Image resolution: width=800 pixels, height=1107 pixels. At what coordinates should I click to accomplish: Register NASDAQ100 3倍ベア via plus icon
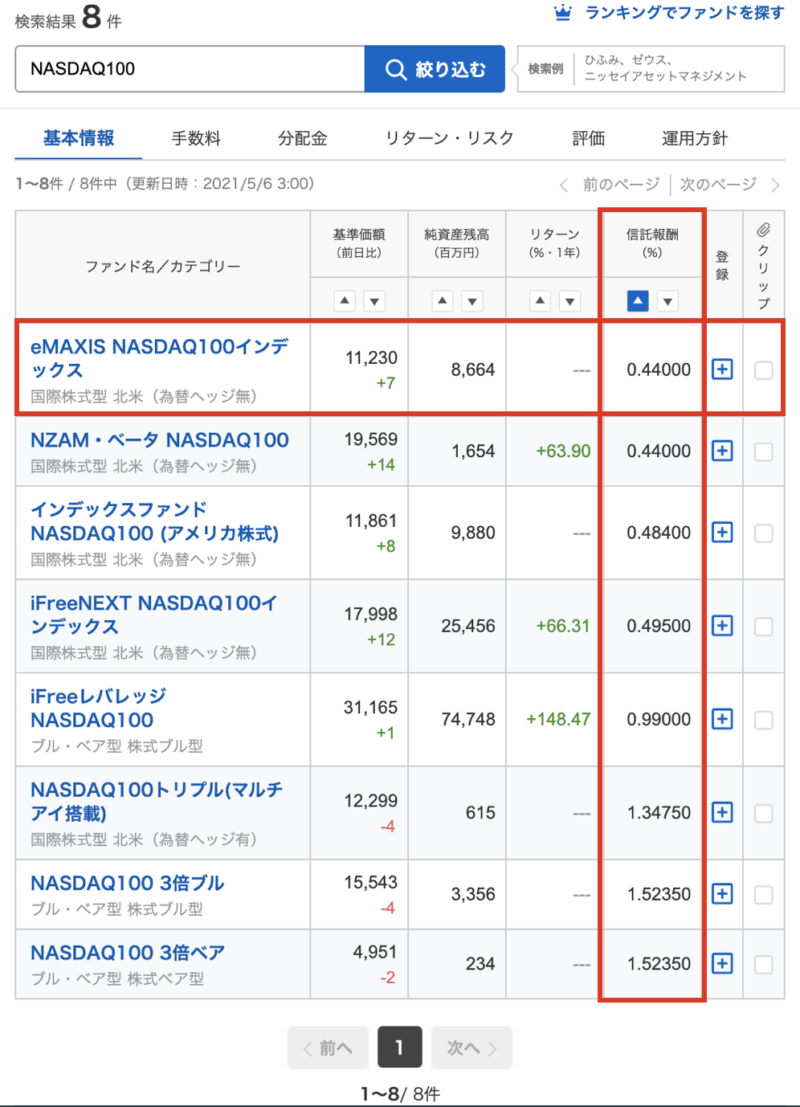coord(722,964)
